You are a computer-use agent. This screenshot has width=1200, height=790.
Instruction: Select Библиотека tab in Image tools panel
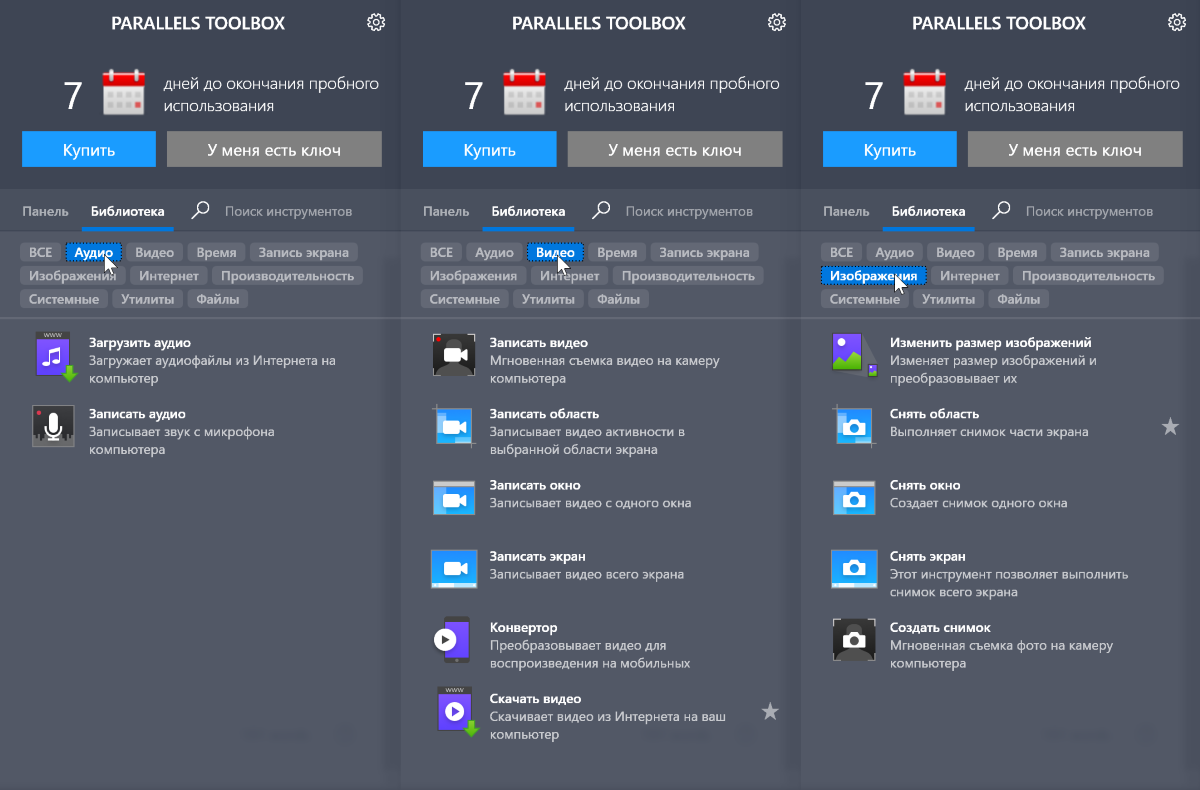click(928, 211)
